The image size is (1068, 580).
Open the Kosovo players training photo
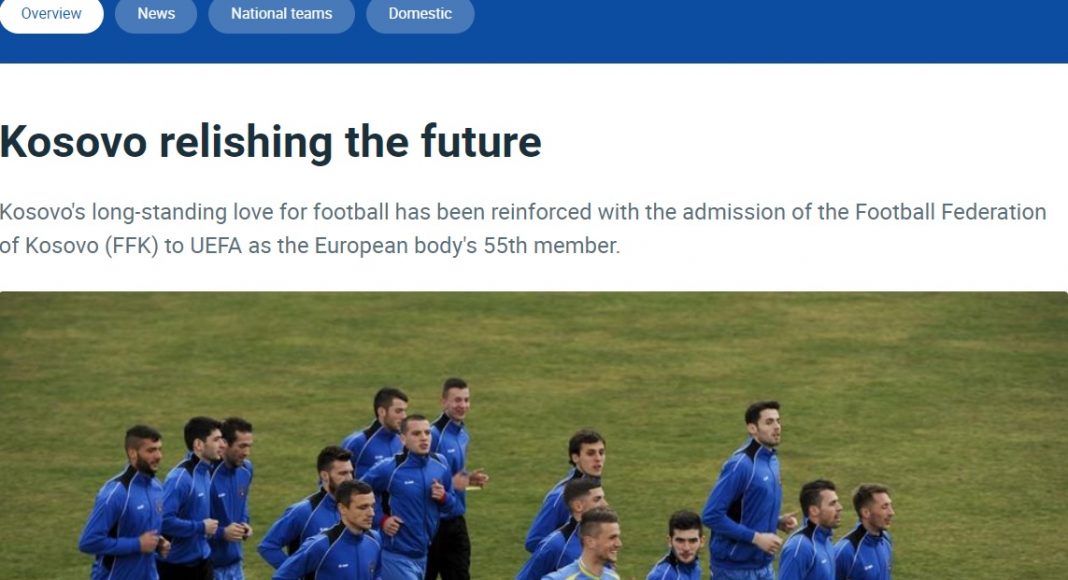tap(534, 435)
